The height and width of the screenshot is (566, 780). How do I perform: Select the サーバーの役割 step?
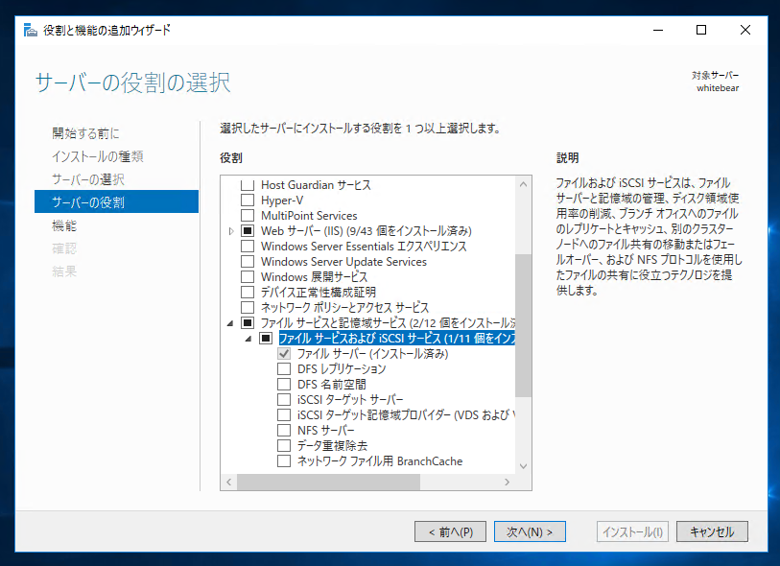[x=116, y=201]
